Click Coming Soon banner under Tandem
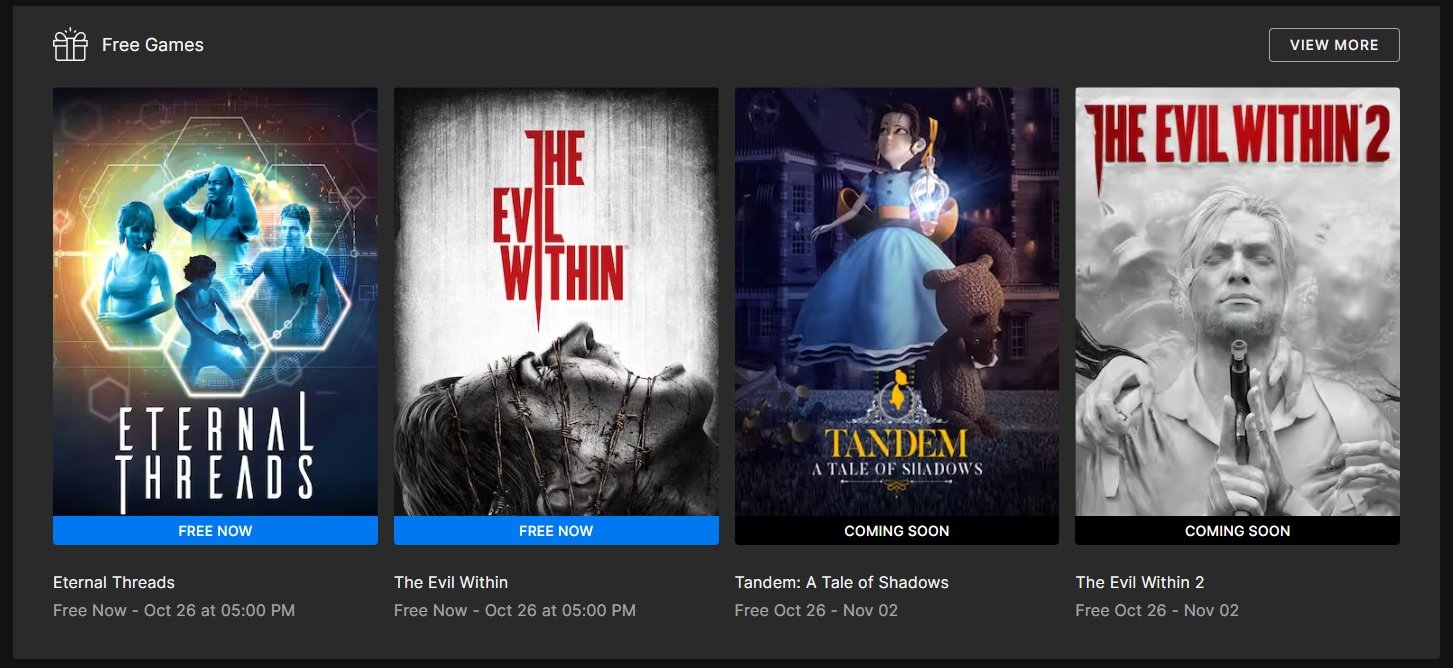 click(897, 531)
